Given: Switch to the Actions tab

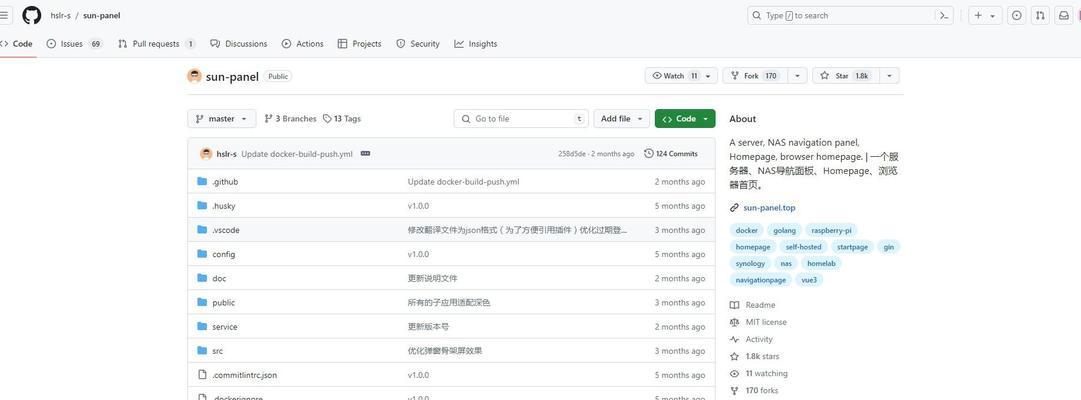Looking at the screenshot, I should (303, 43).
